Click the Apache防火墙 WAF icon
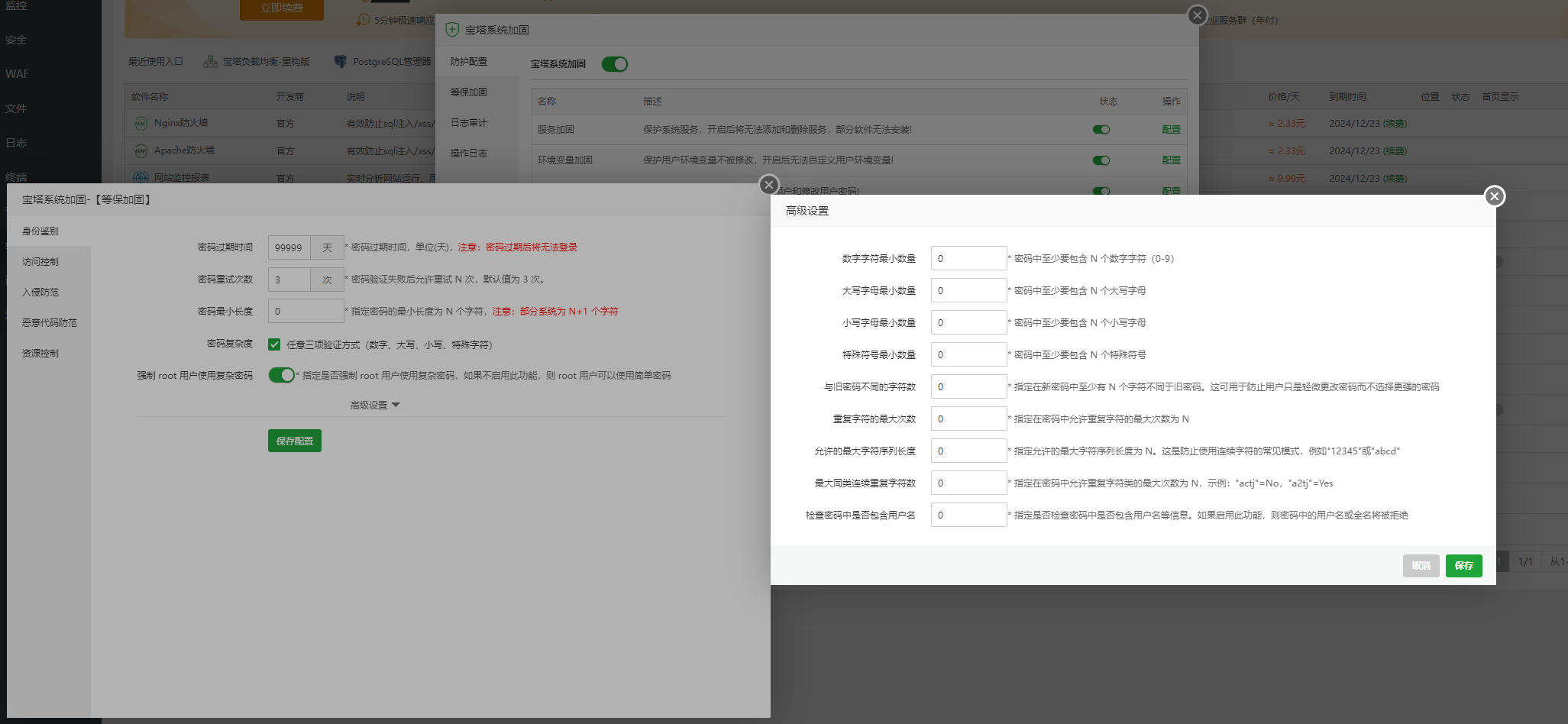 [141, 150]
